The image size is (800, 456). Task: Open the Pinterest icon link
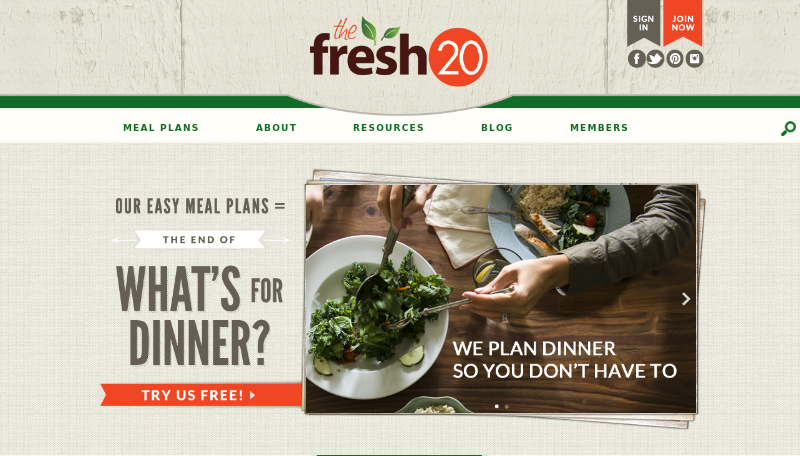(x=674, y=59)
